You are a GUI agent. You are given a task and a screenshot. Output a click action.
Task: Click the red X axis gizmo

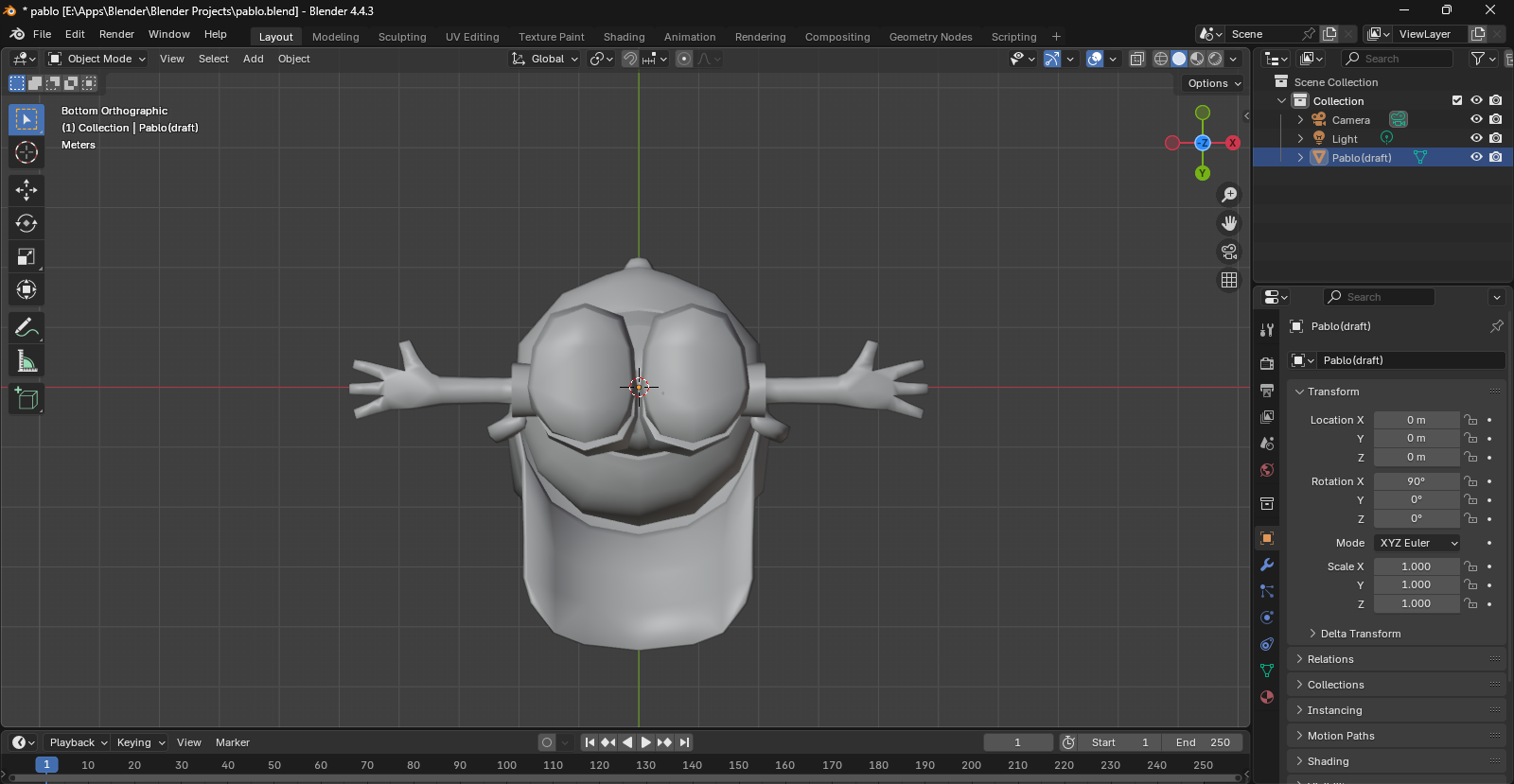point(1232,143)
